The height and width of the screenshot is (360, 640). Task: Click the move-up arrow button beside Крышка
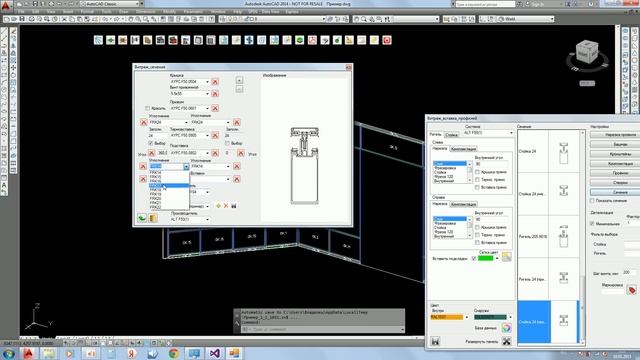pos(239,80)
